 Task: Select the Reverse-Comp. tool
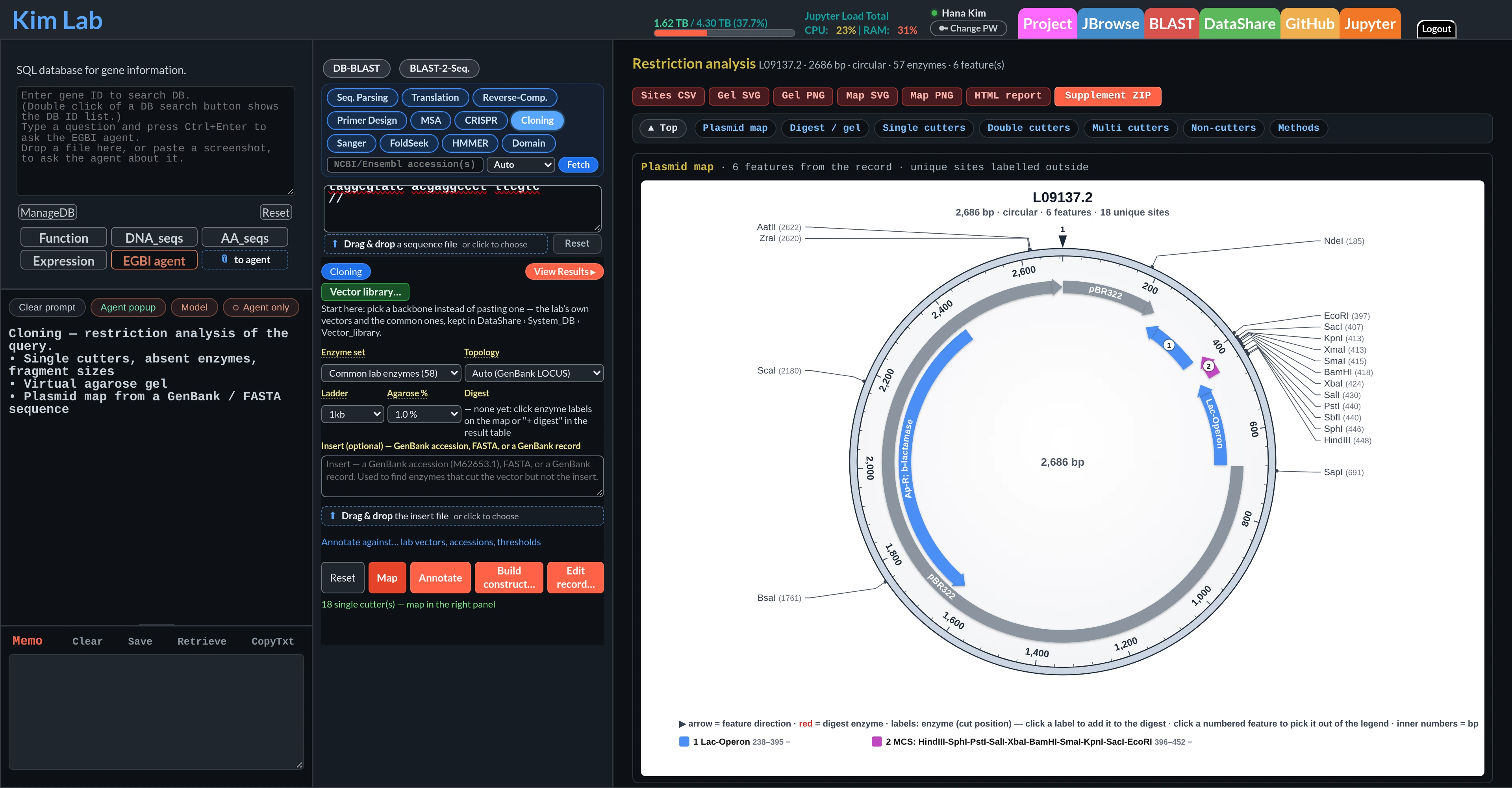(514, 97)
